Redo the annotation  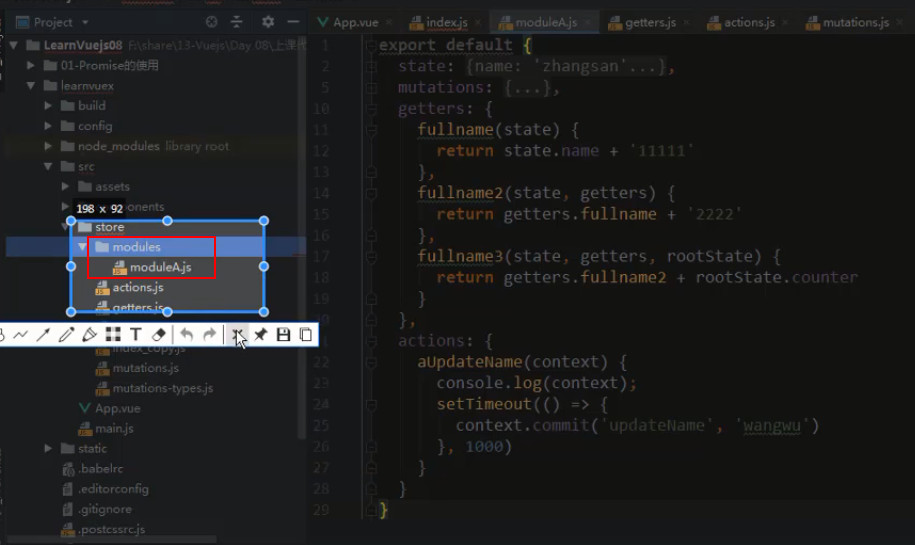coord(209,334)
